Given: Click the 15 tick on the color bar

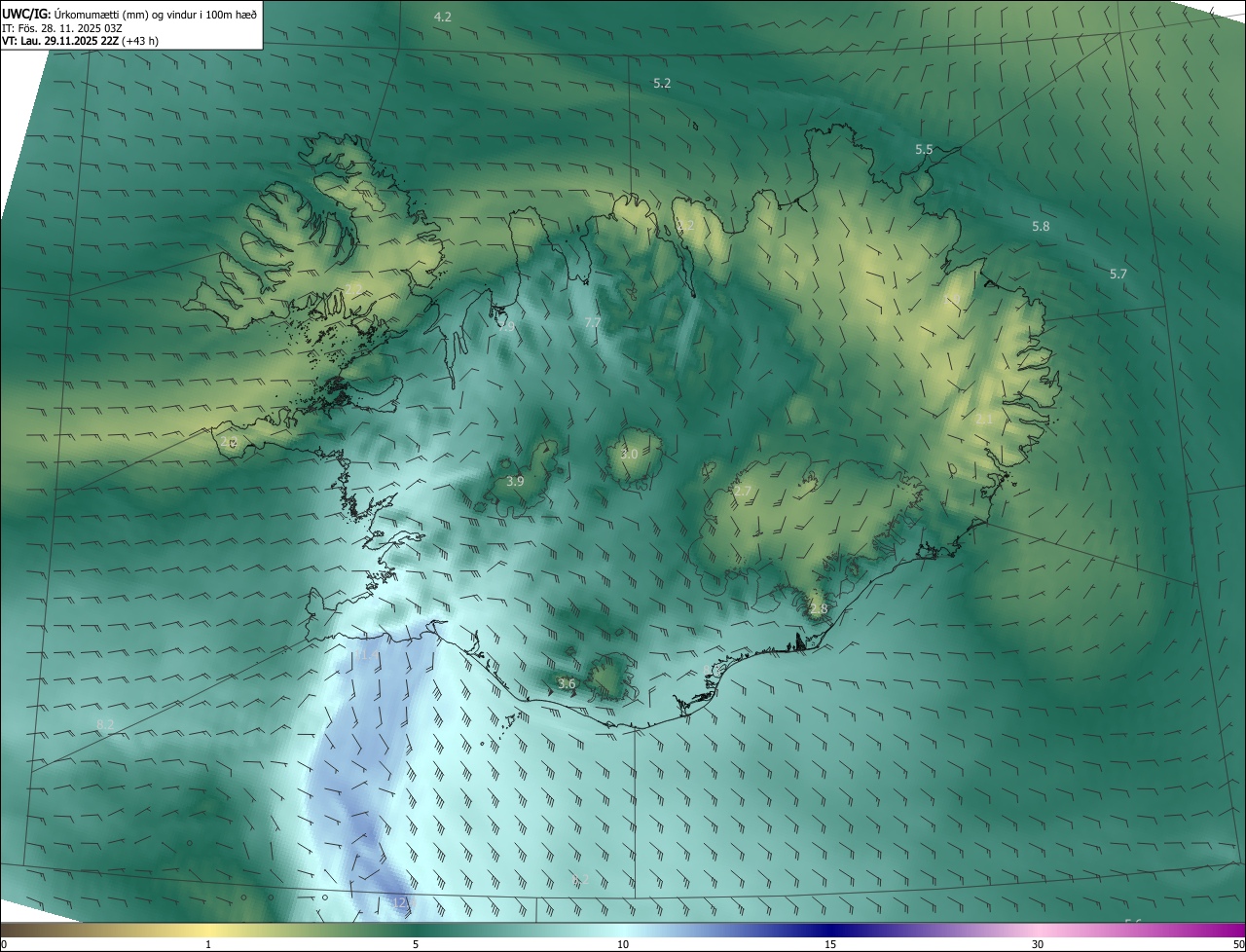Looking at the screenshot, I should point(830,944).
